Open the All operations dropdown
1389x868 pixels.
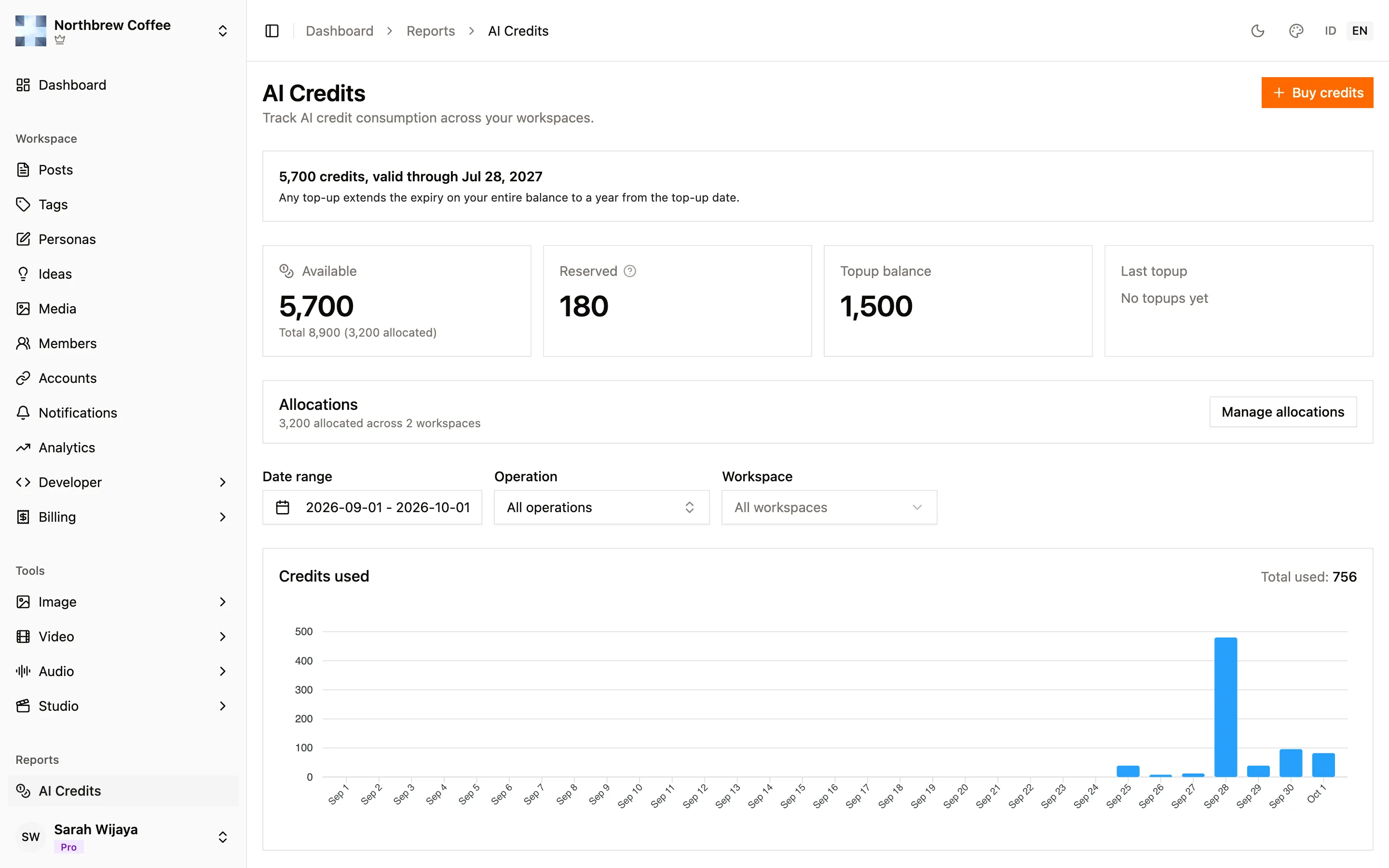point(601,507)
